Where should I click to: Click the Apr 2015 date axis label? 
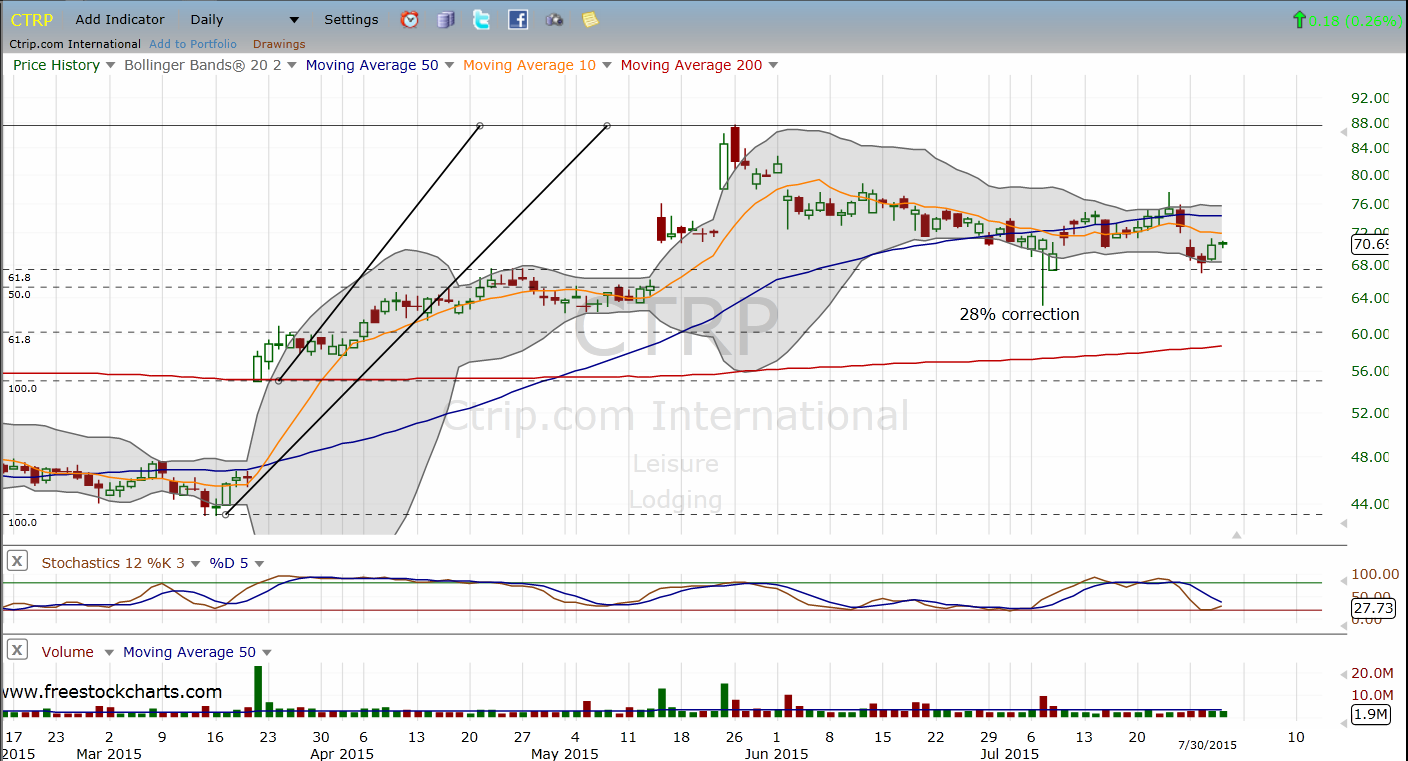pos(341,753)
